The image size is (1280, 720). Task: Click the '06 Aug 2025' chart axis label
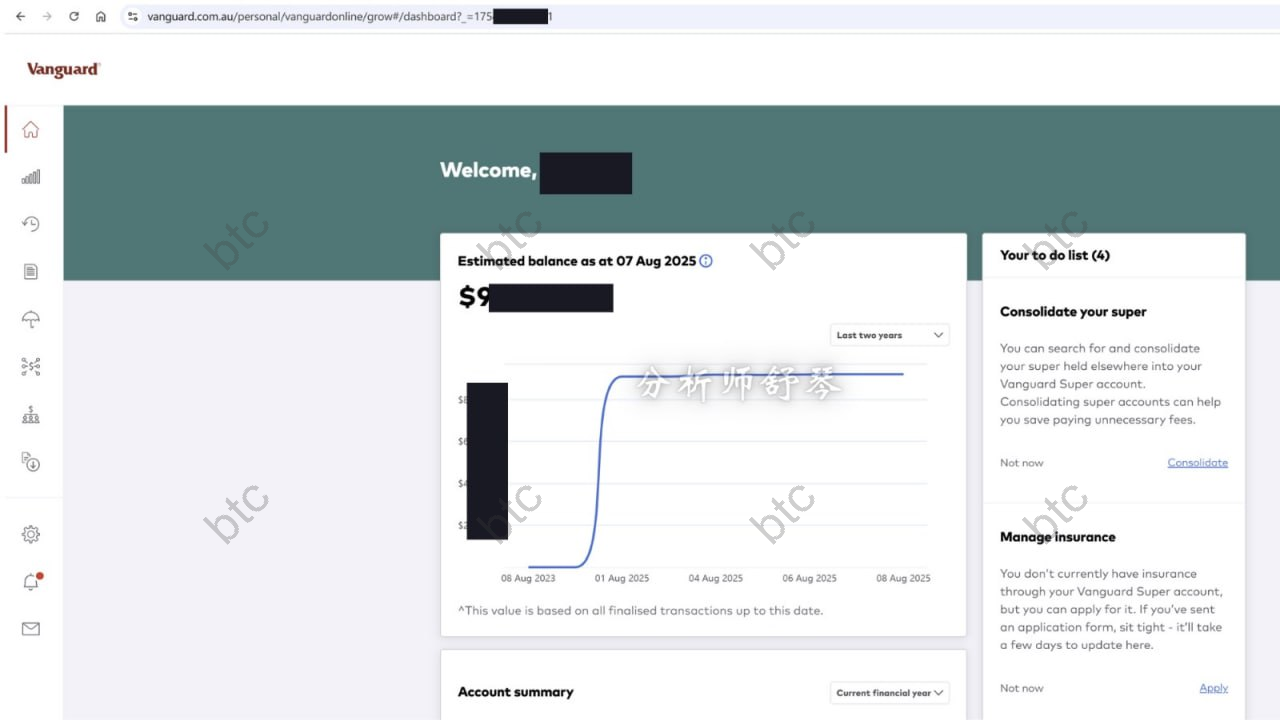(810, 578)
